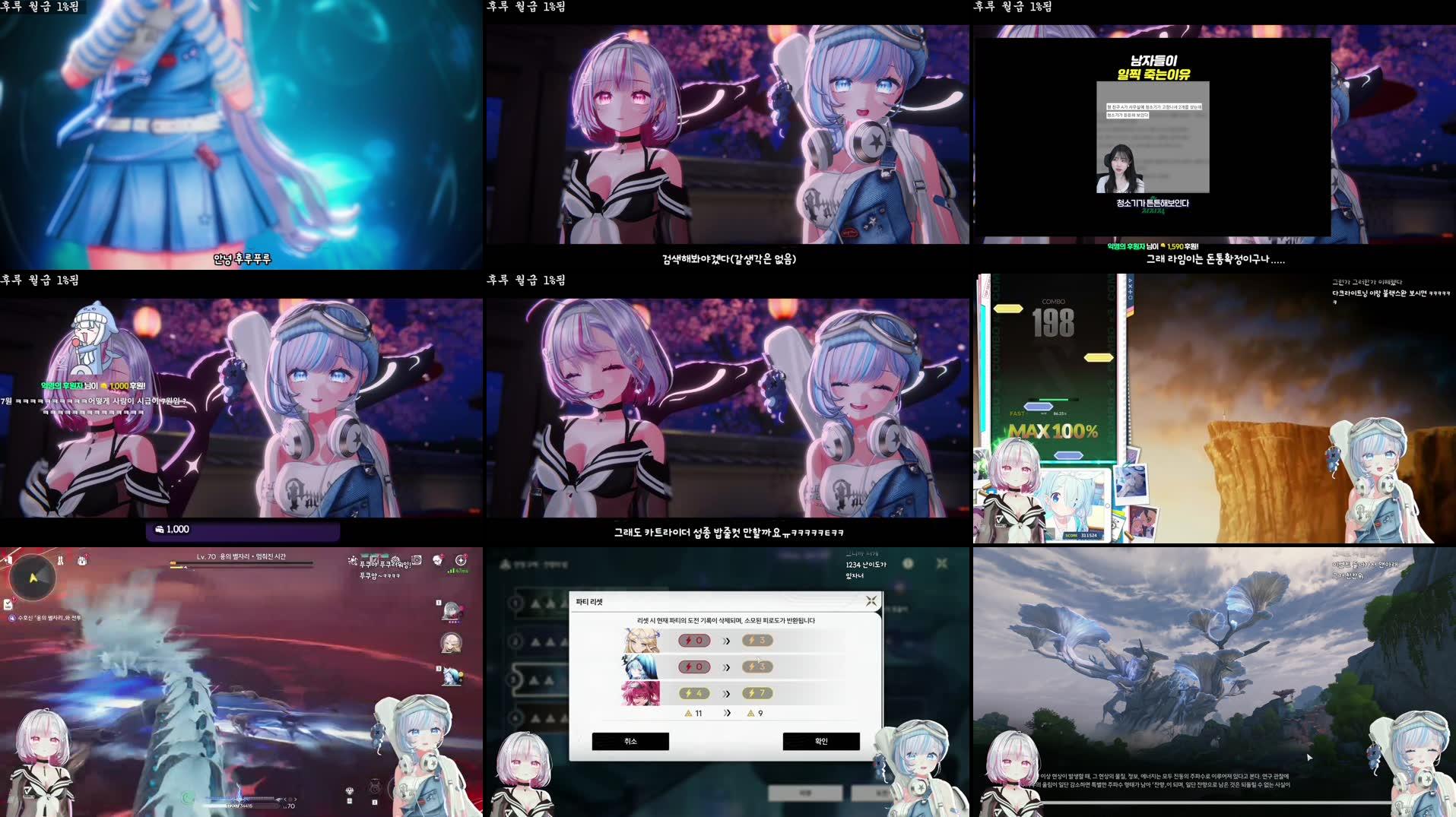
Task: Click the COMBO 198 counter
Action: 1053,319
